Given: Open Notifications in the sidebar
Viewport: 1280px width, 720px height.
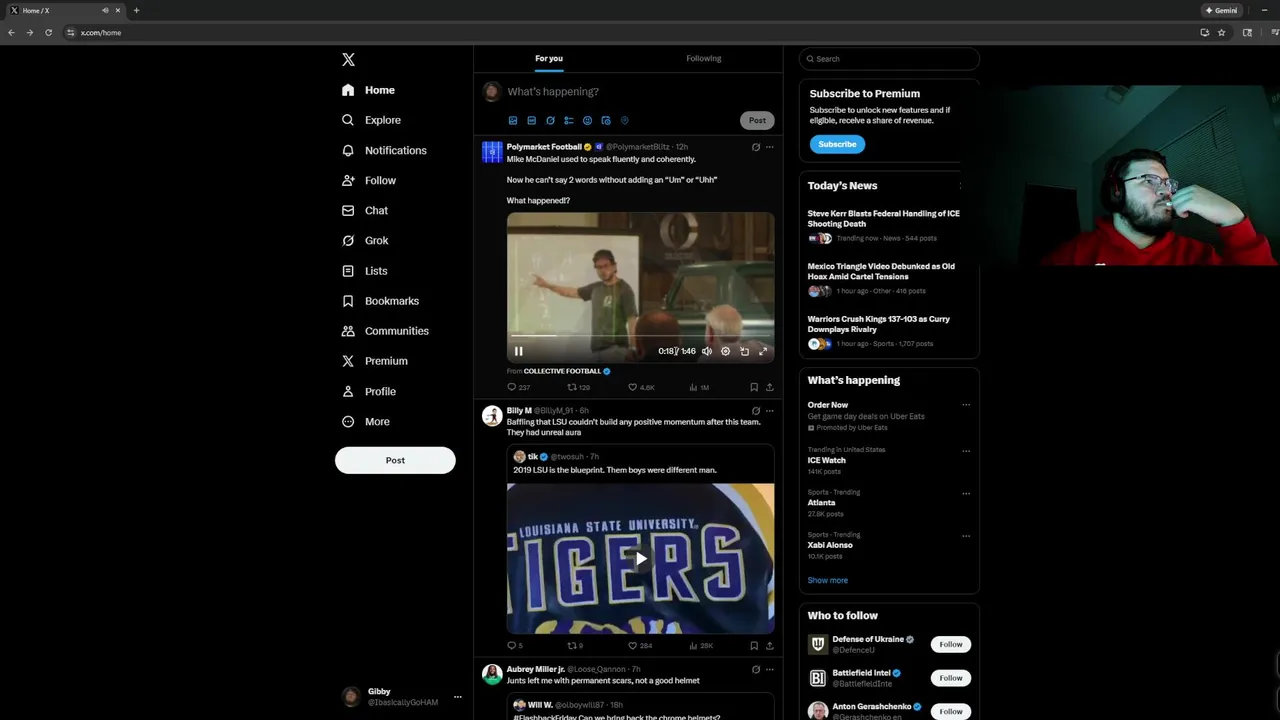Looking at the screenshot, I should (384, 150).
